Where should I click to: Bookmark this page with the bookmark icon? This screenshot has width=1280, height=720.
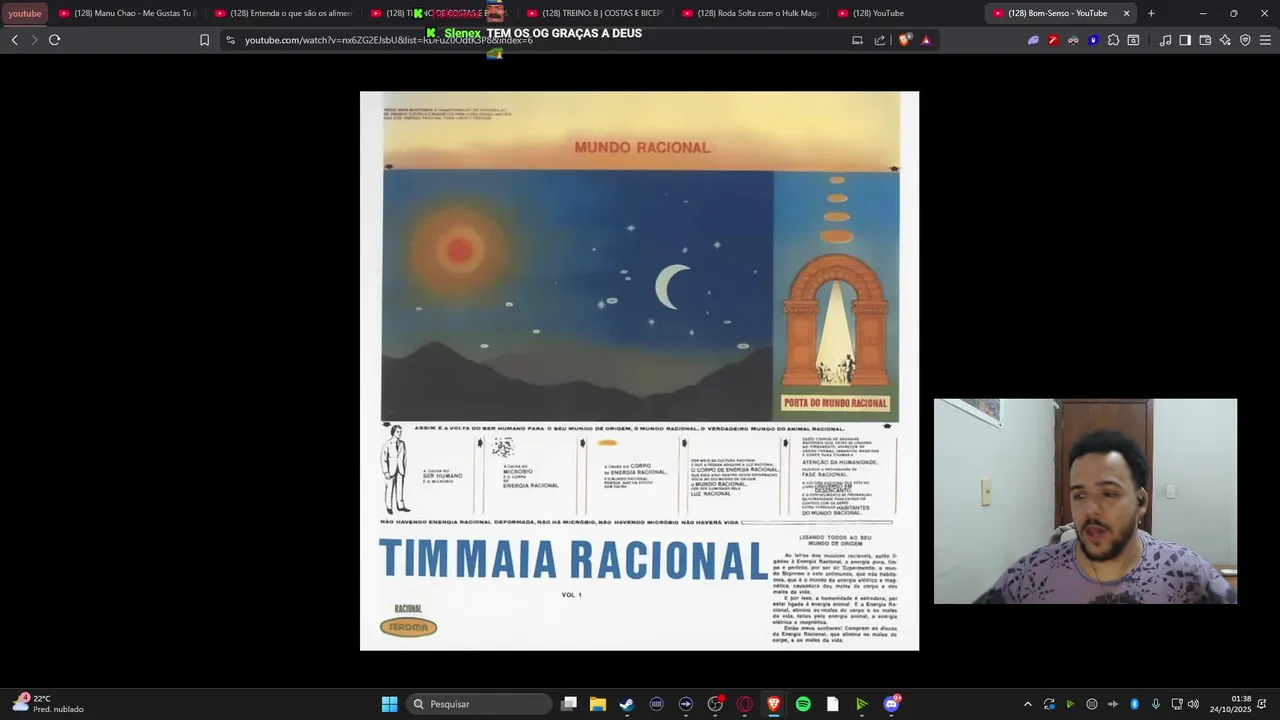click(x=204, y=40)
